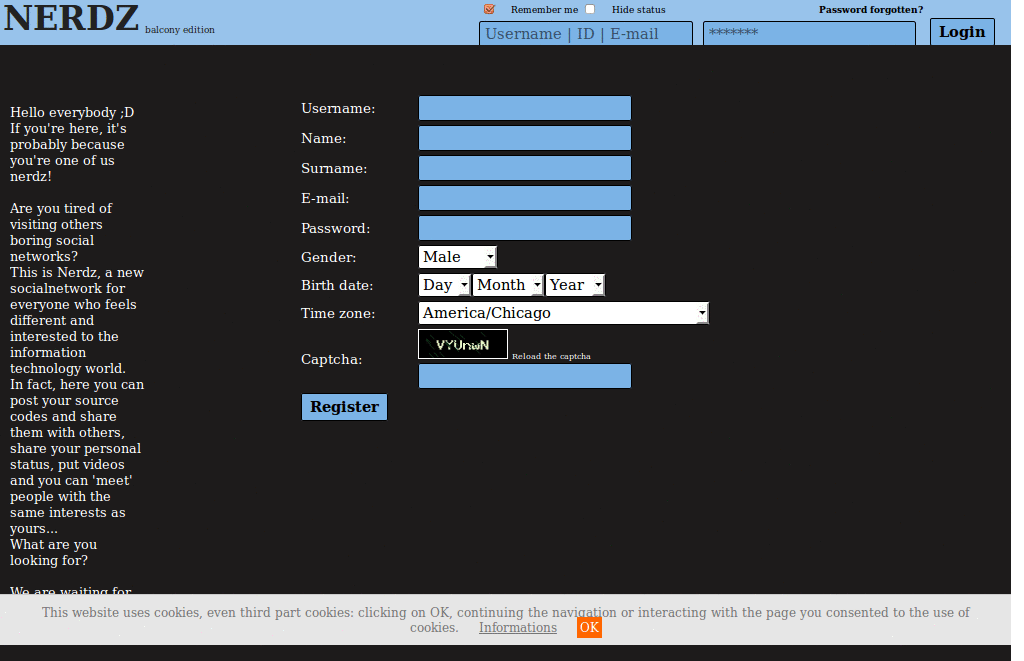The image size is (1024, 661).
Task: Open the Time zone dropdown
Action: point(563,313)
